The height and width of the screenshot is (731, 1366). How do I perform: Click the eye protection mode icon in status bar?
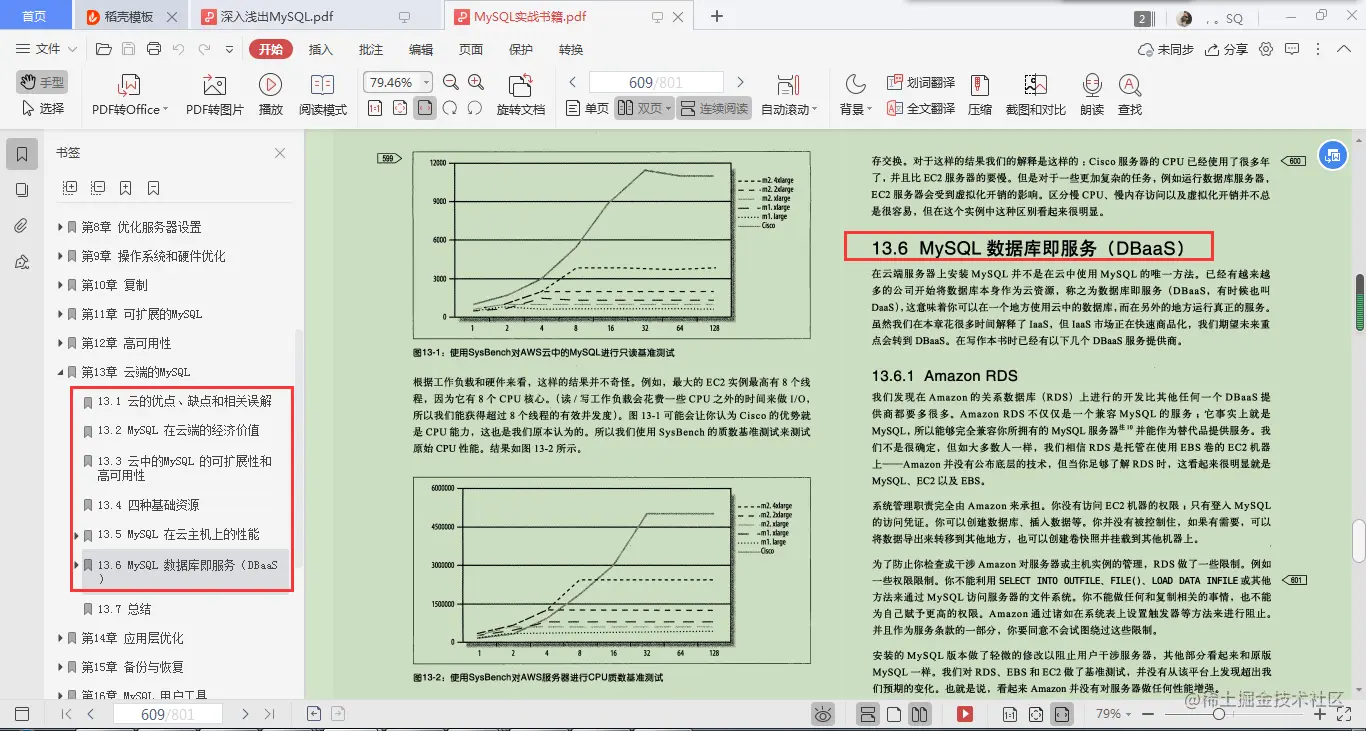[823, 714]
